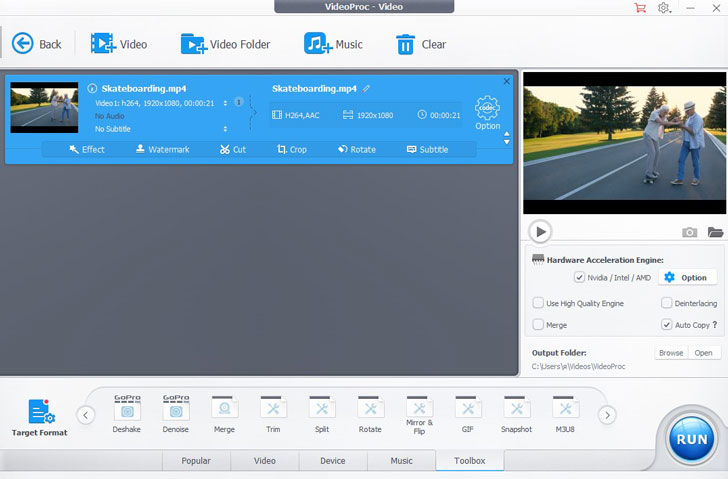The image size is (728, 479).
Task: Open Rotate in the blue video toolbar
Action: [x=357, y=149]
